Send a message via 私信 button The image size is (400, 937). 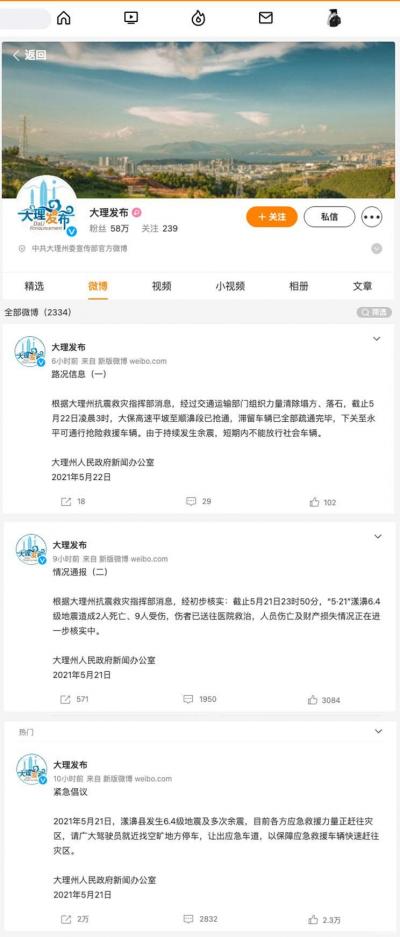click(329, 216)
